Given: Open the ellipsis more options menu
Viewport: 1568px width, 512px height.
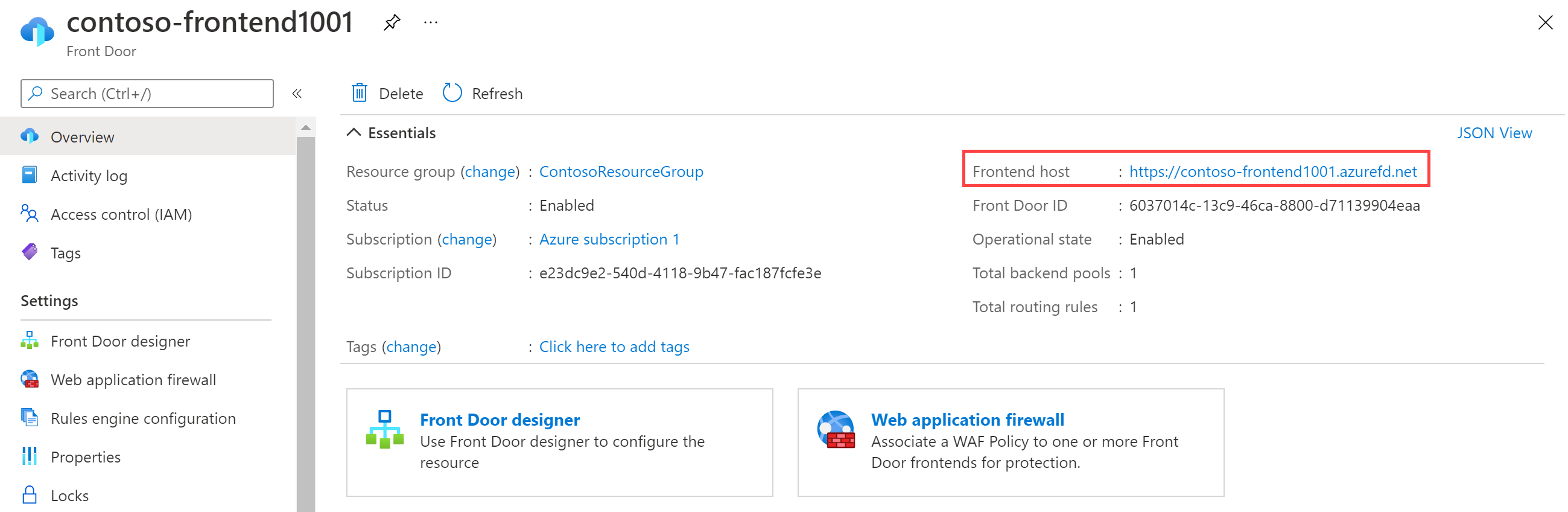Looking at the screenshot, I should [x=430, y=22].
